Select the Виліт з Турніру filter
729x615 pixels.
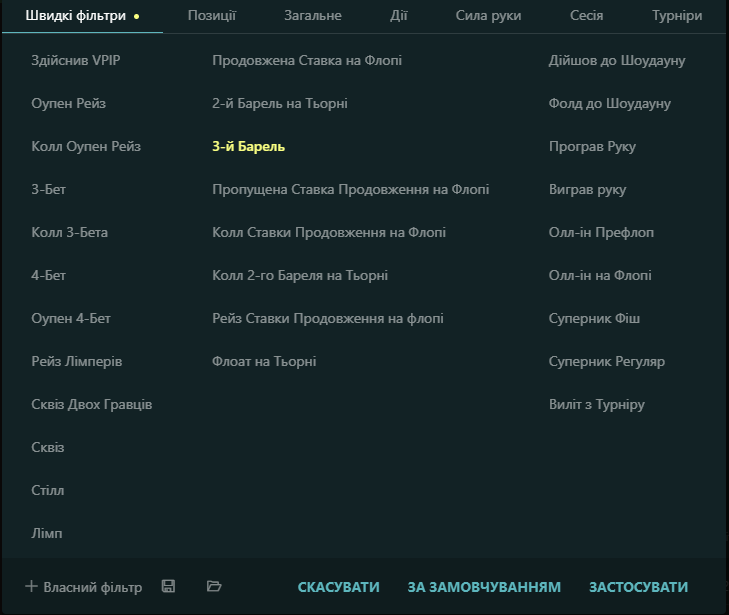click(597, 404)
